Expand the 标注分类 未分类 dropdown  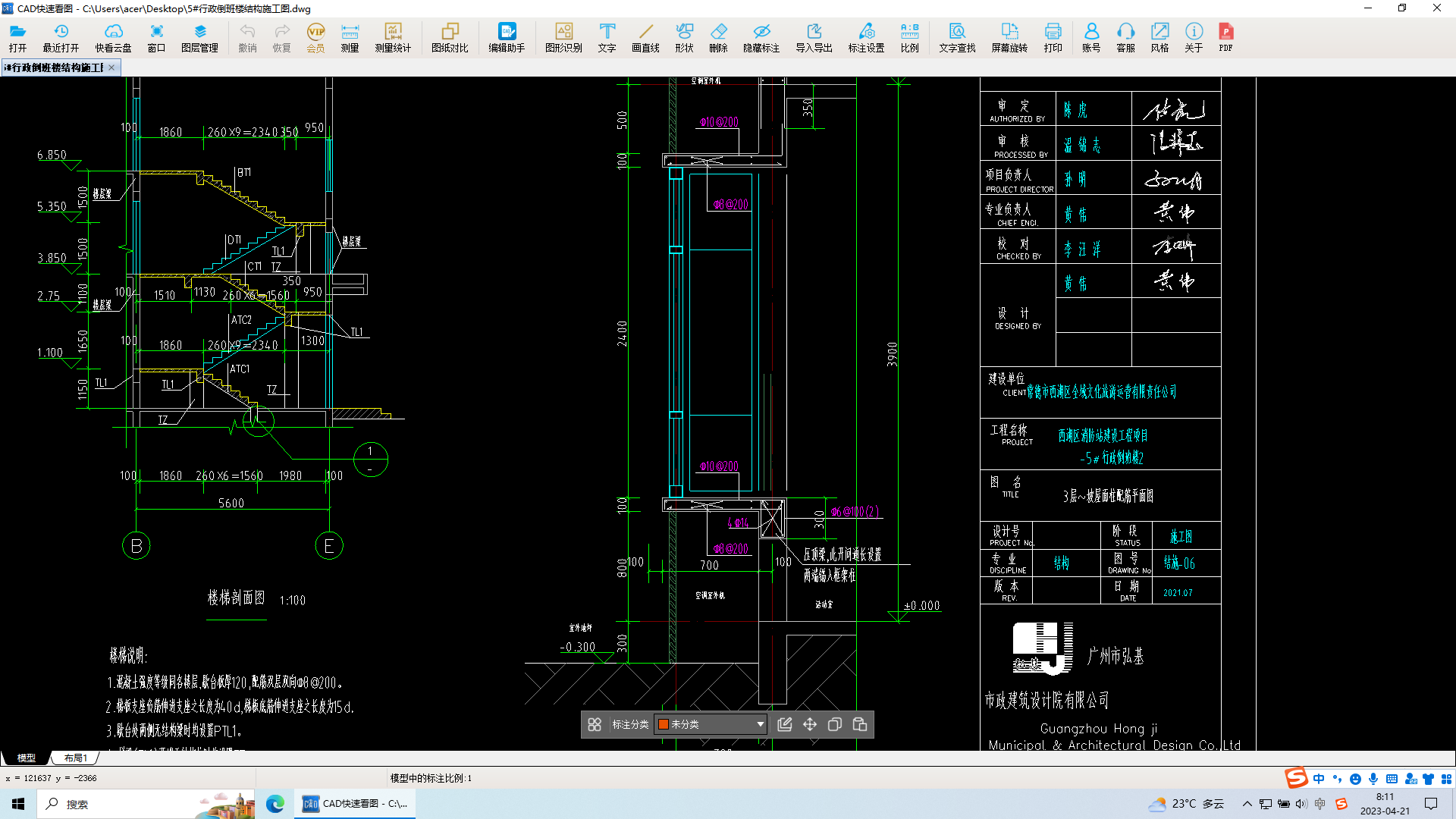[x=711, y=724]
